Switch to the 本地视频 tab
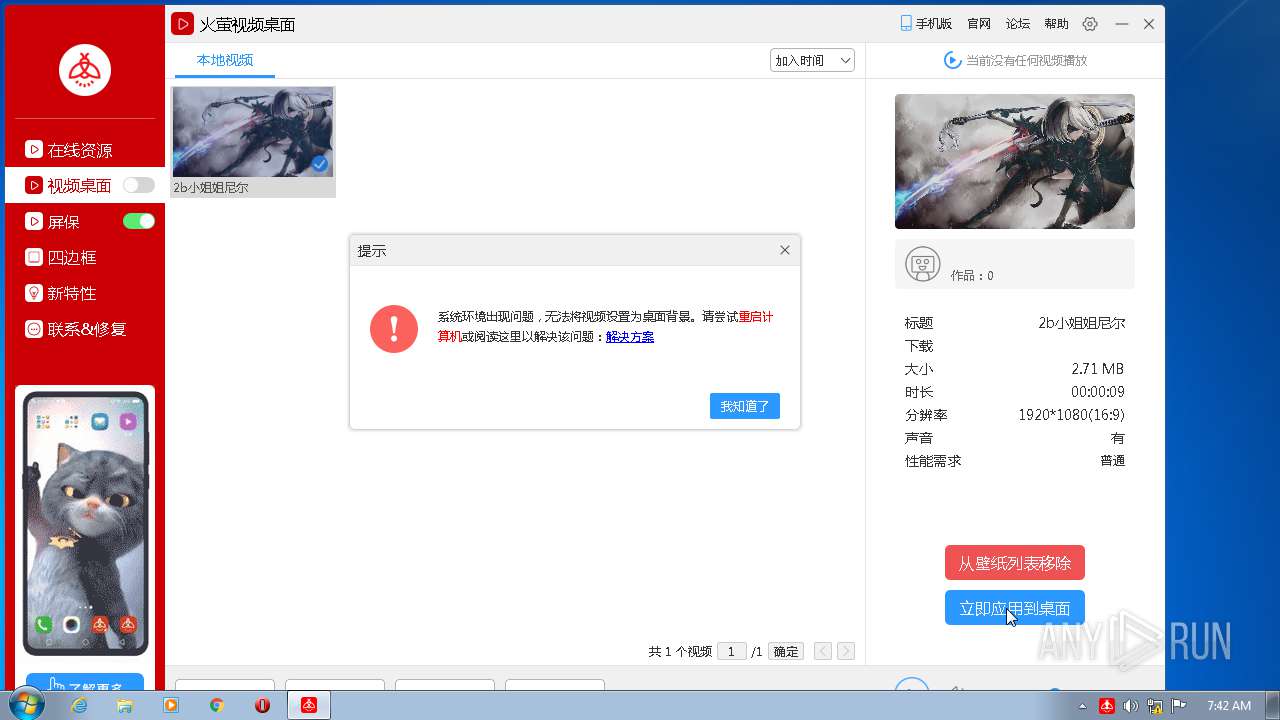This screenshot has width=1280, height=720. click(225, 60)
